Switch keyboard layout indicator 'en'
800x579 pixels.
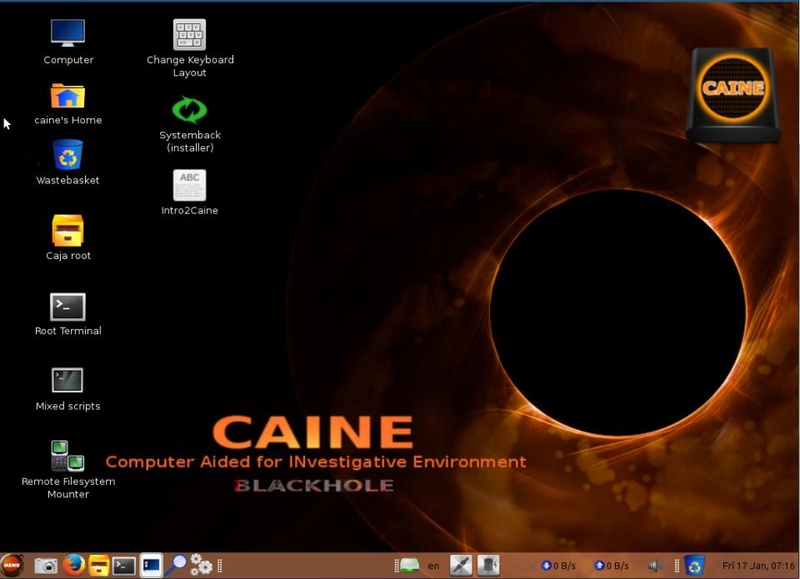433,566
